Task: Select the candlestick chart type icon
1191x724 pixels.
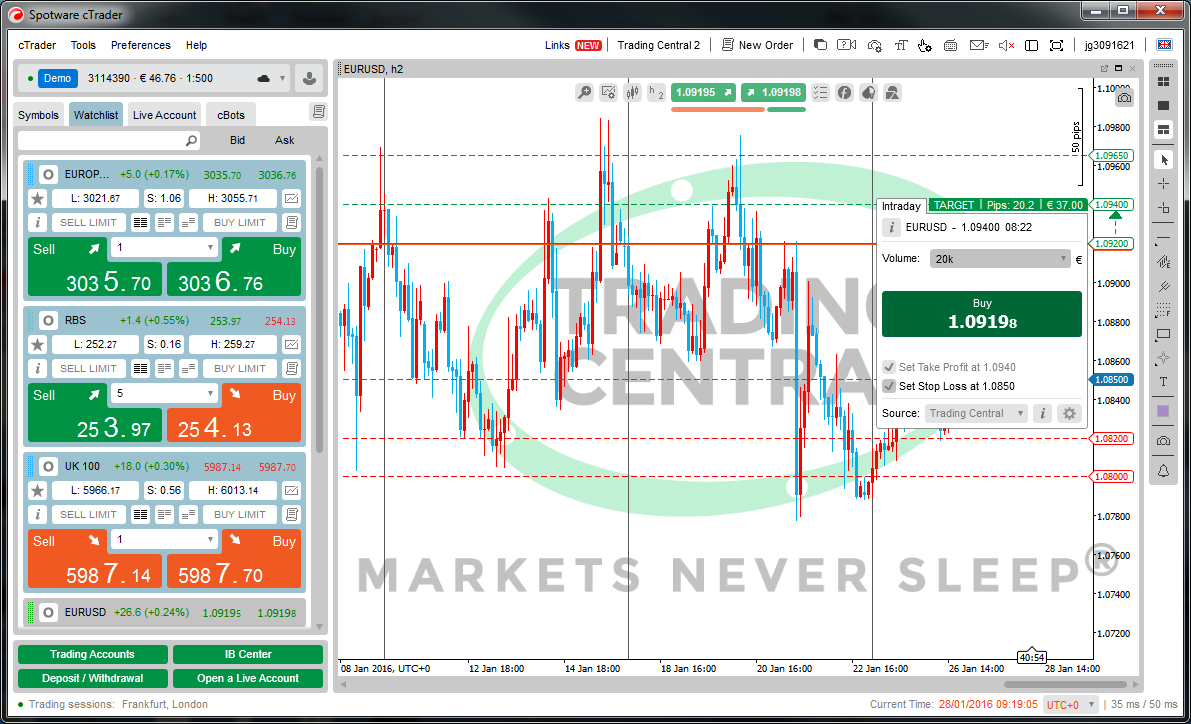Action: click(x=632, y=92)
